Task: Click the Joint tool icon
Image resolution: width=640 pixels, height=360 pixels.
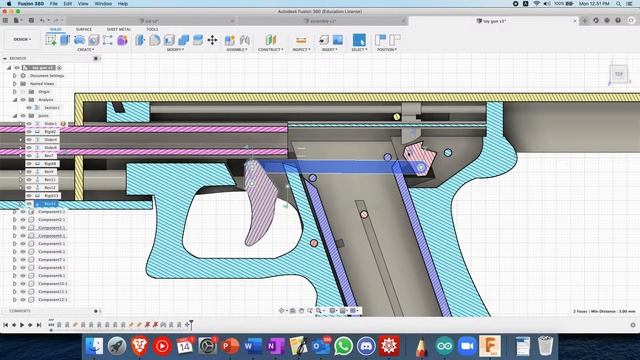Action: (244, 40)
